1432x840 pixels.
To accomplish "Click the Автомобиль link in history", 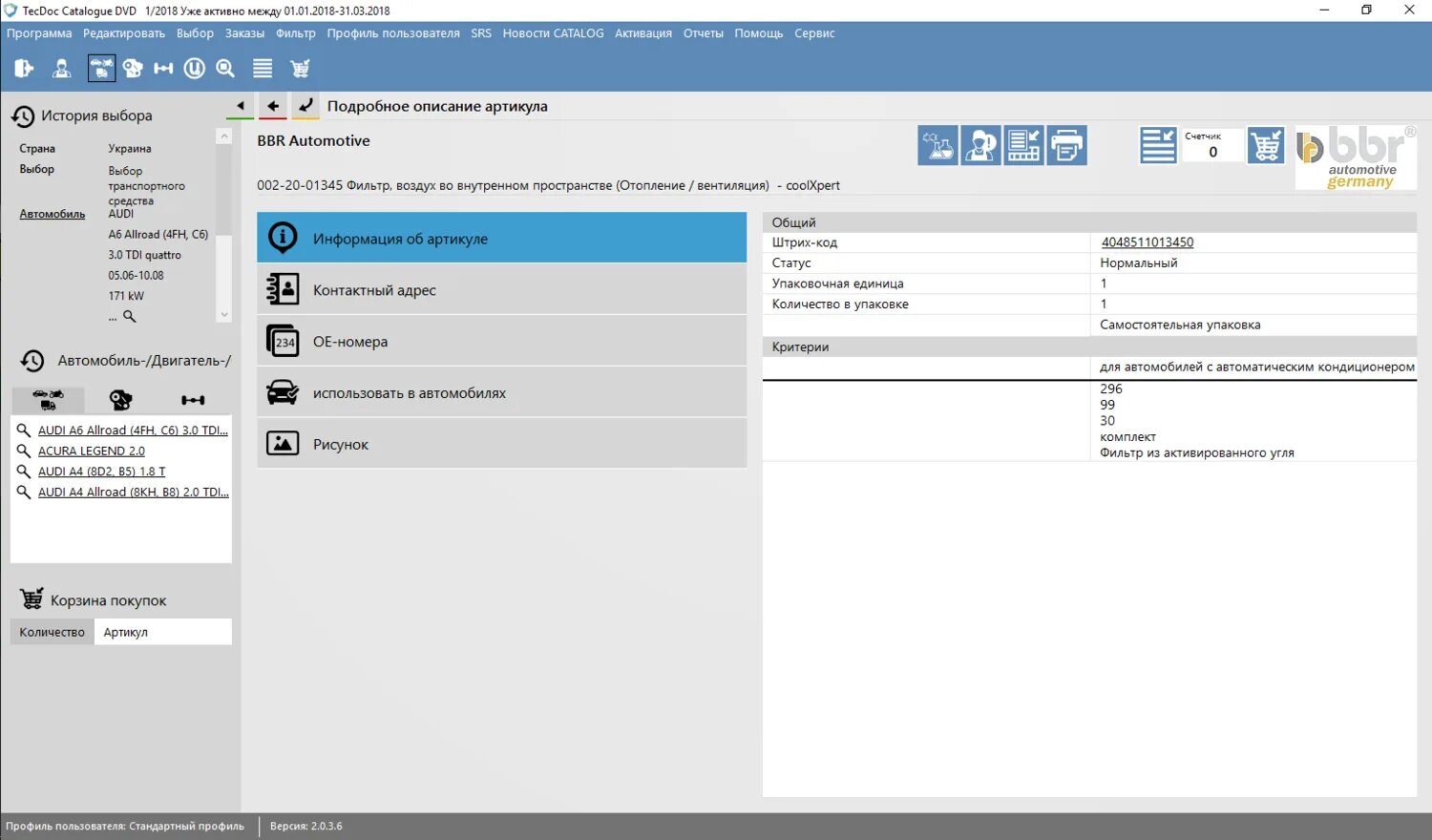I will coord(53,214).
